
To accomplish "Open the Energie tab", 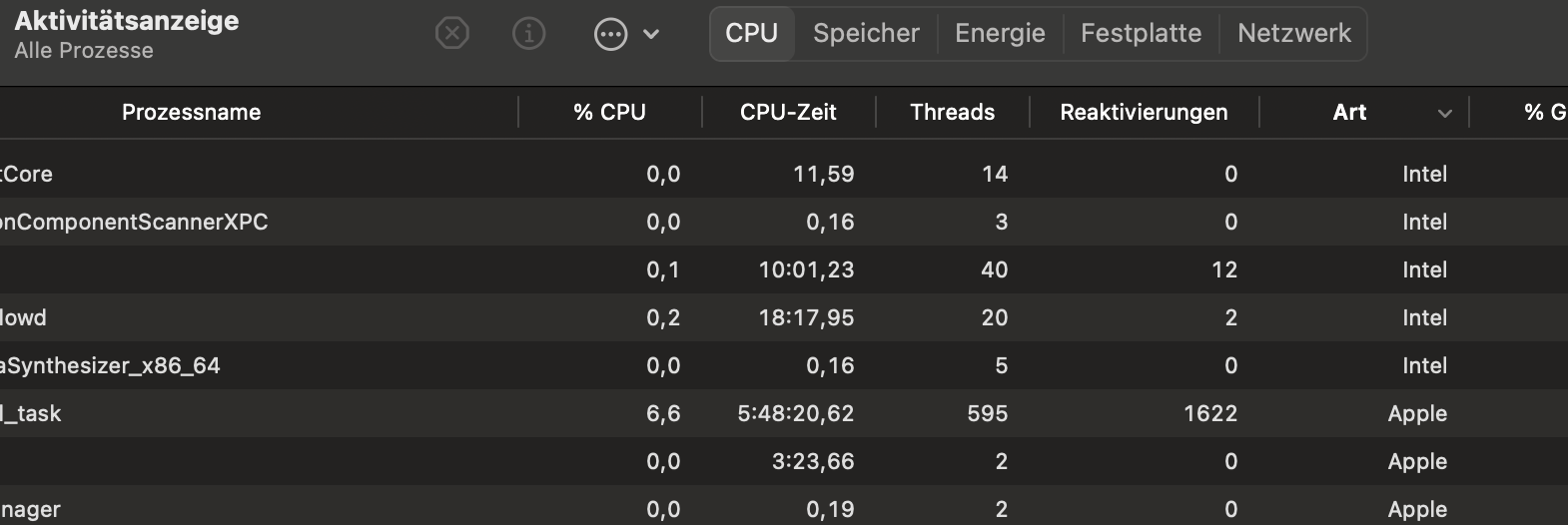I will coord(1000,33).
